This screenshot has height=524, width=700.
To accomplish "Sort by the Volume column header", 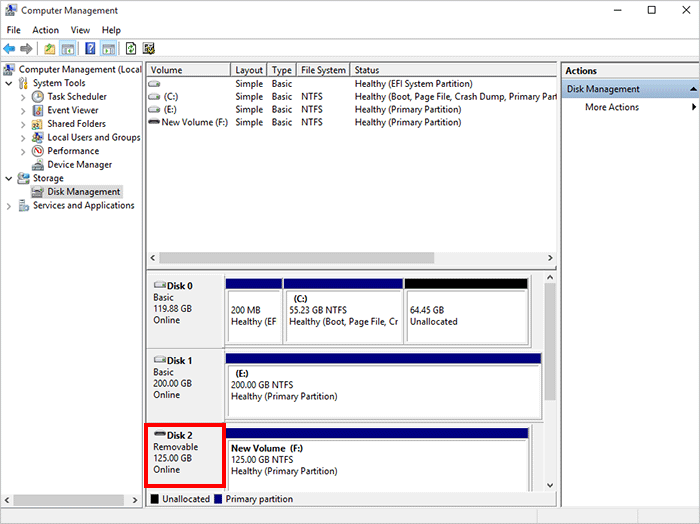I will pos(188,70).
